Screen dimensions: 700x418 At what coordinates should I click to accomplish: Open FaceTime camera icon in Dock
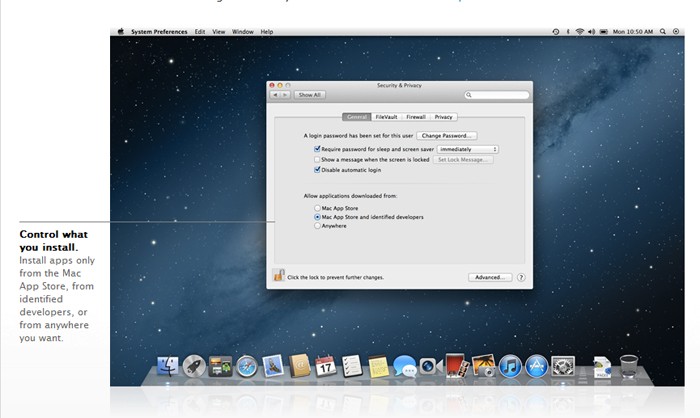[430, 367]
